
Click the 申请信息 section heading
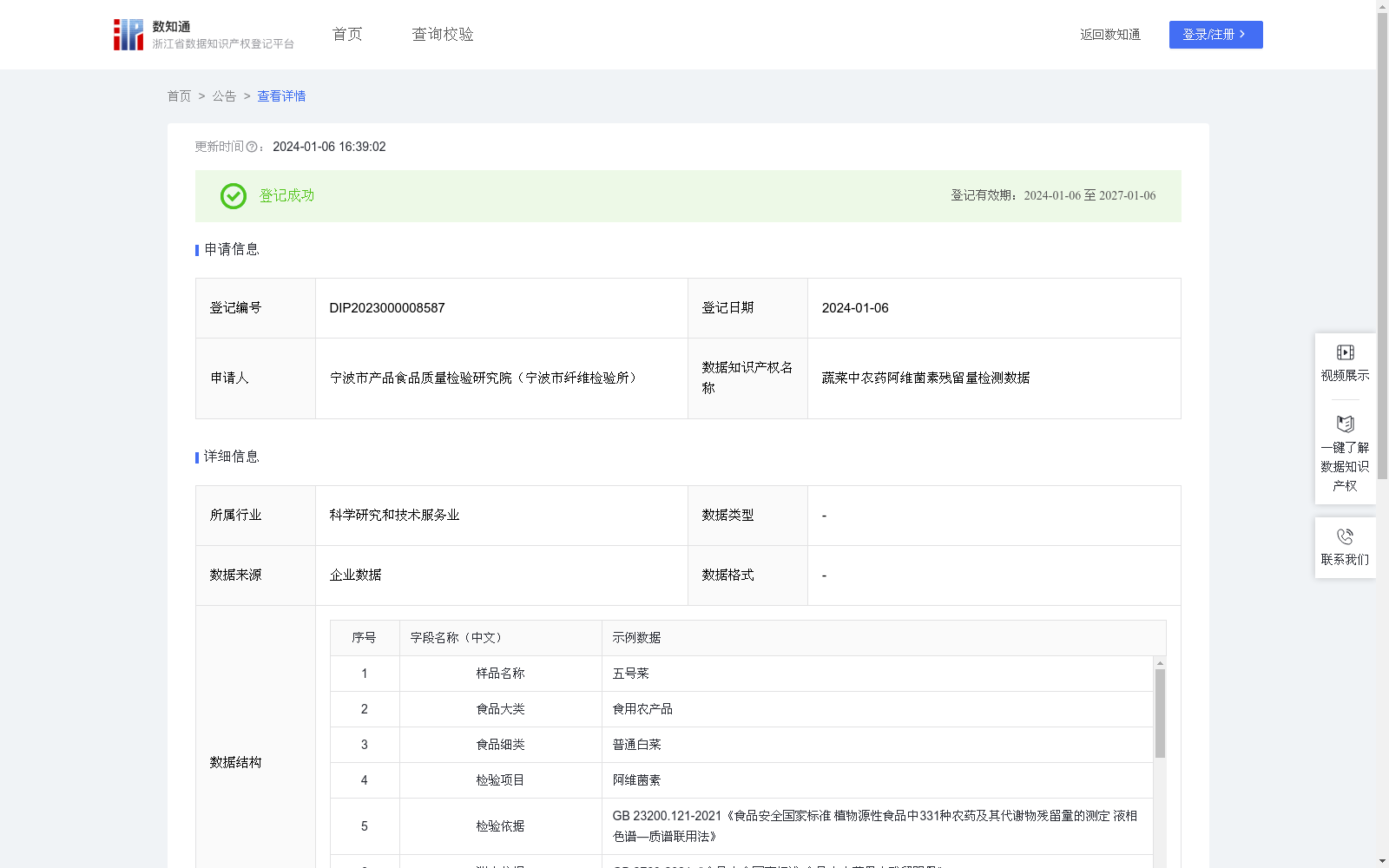[x=232, y=250]
